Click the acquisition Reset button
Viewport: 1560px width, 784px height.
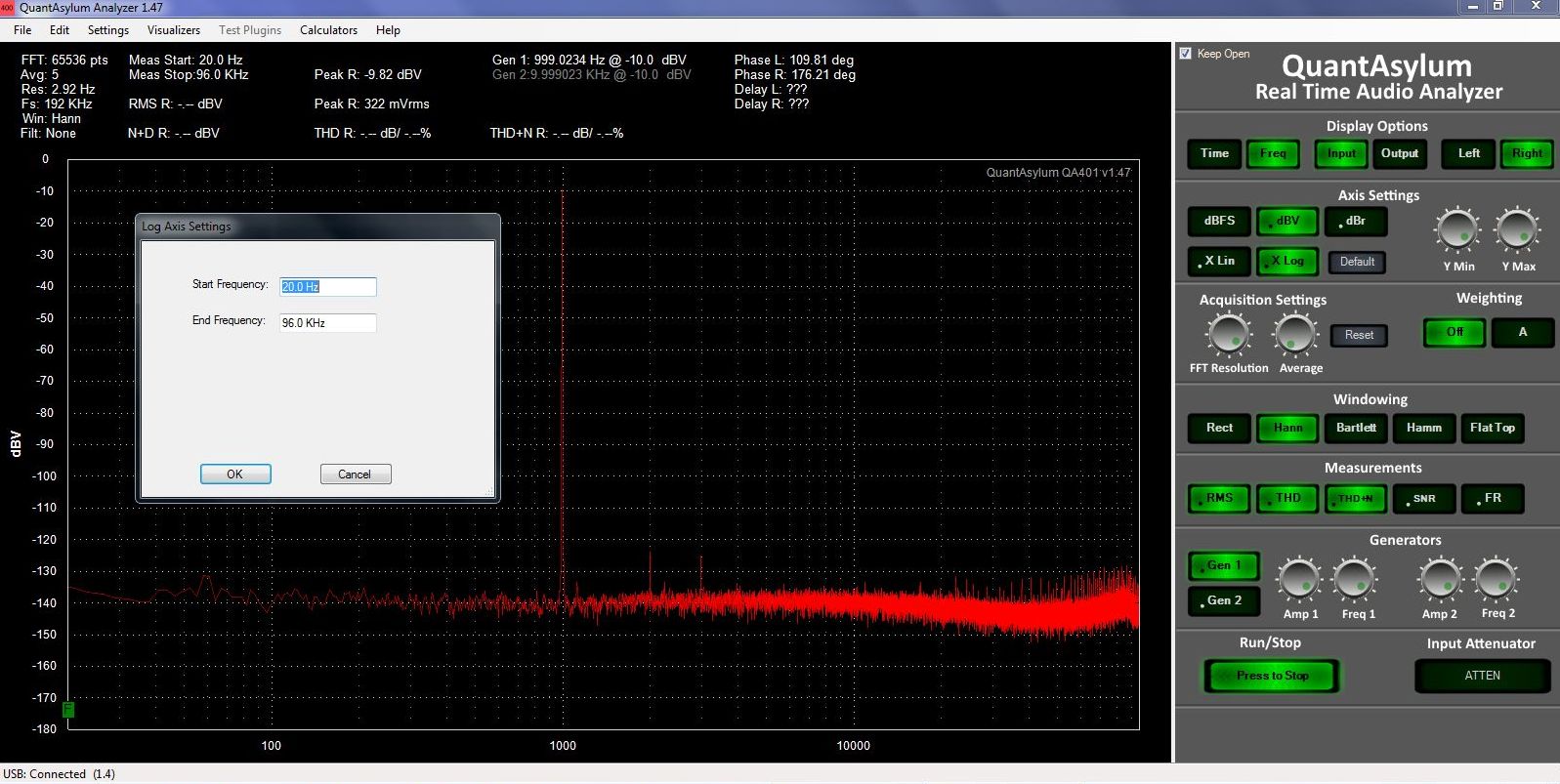pos(1359,335)
